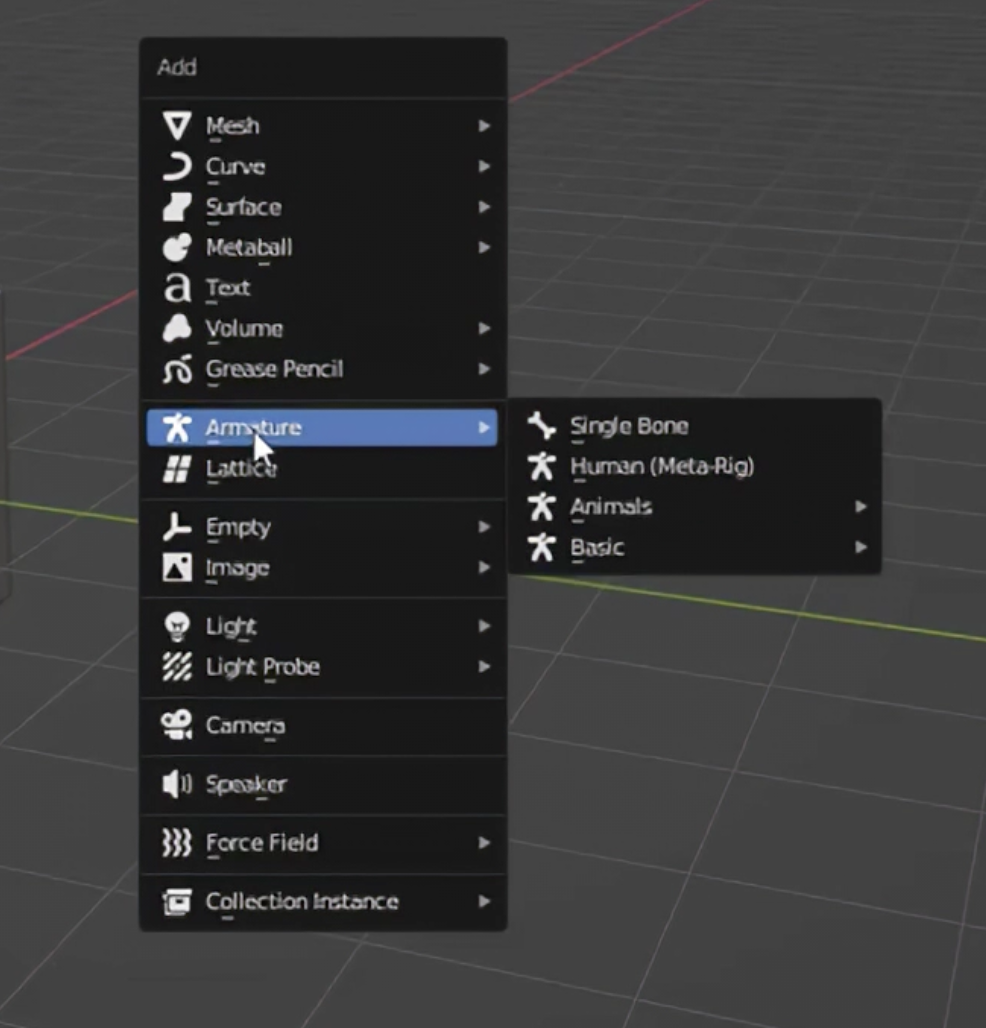
Task: Click the Text letter-a icon
Action: click(177, 288)
